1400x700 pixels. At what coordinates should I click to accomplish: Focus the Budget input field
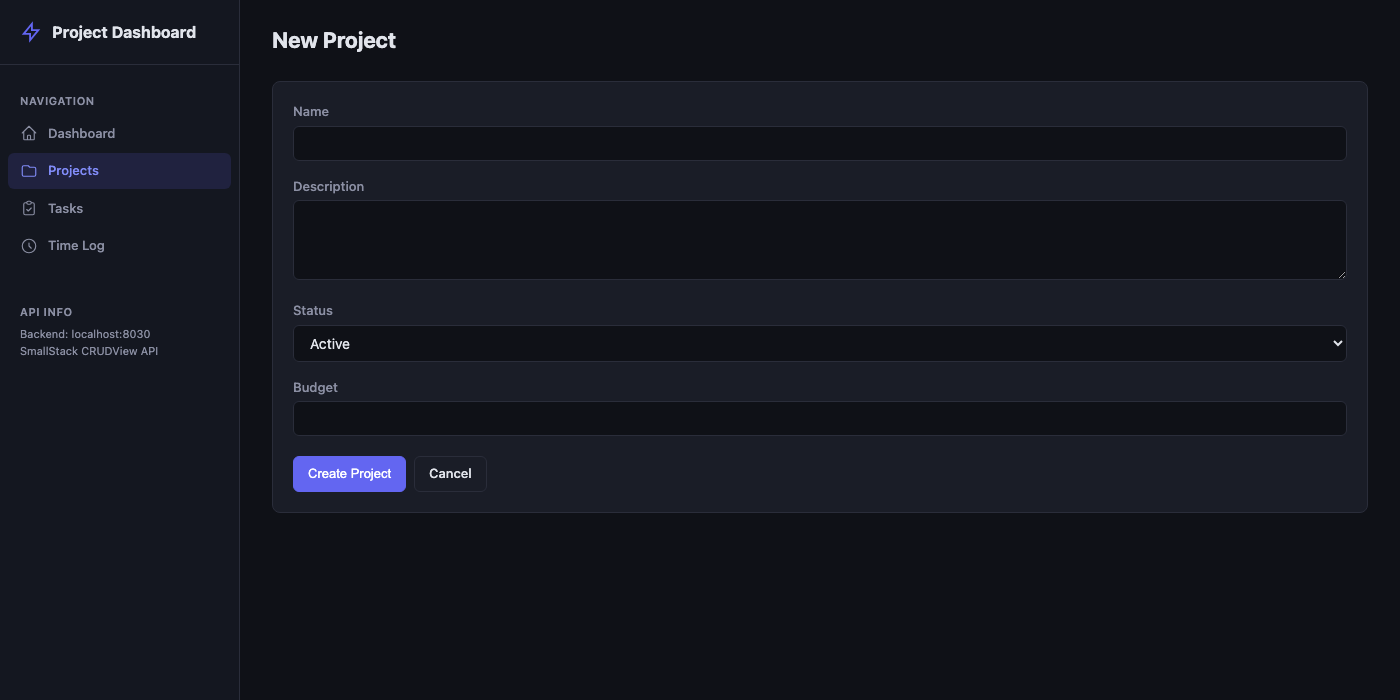click(819, 418)
